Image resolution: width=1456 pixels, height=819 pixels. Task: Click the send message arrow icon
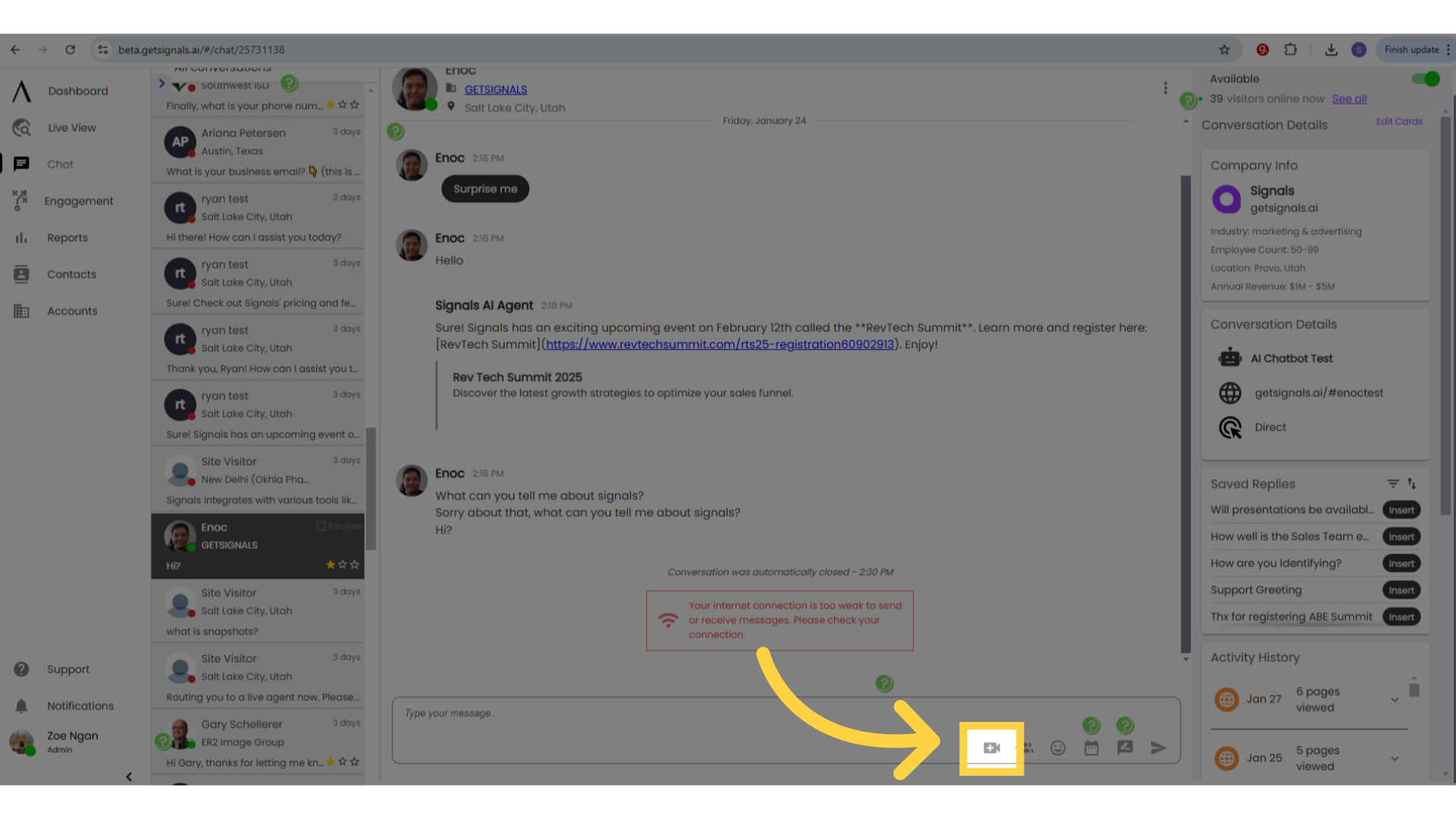coord(1158,748)
